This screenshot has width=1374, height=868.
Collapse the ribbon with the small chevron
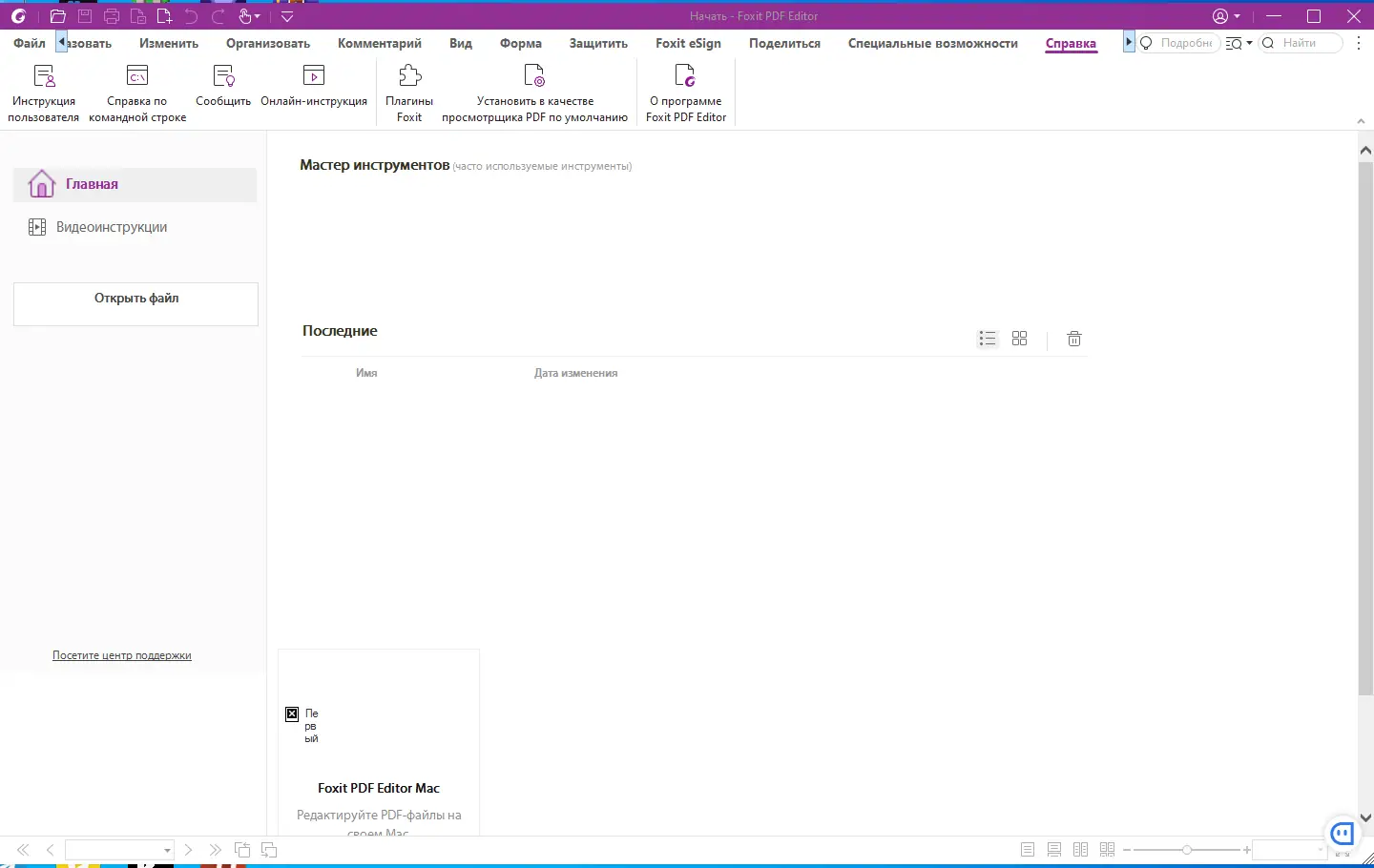(1361, 121)
